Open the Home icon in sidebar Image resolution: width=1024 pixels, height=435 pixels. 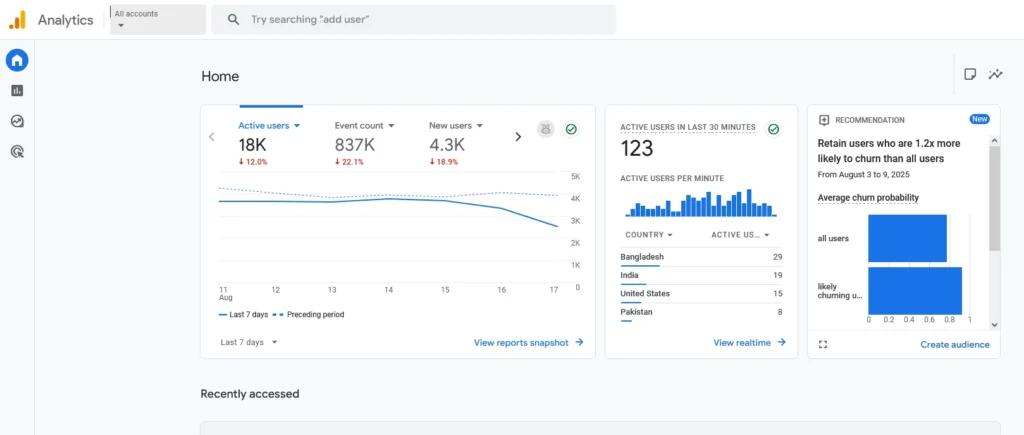coord(17,60)
